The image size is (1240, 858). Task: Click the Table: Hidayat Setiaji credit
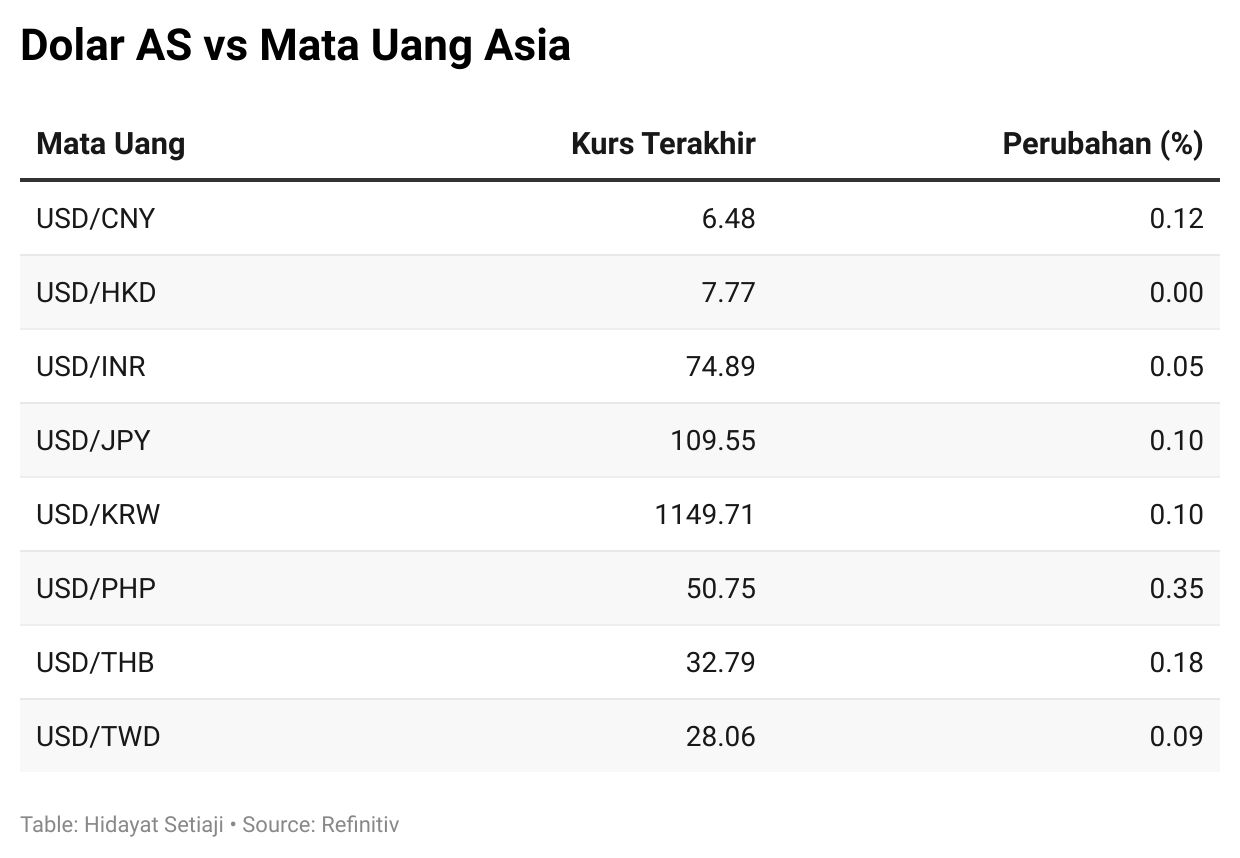point(122,825)
